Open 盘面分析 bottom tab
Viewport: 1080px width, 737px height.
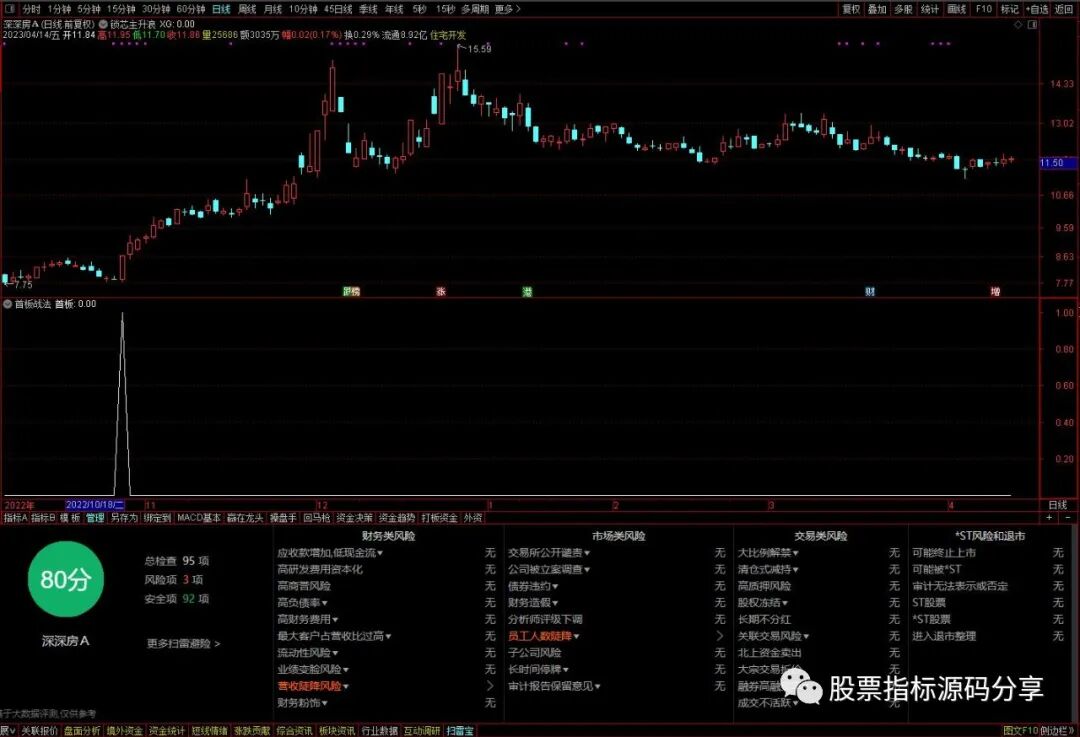click(82, 731)
